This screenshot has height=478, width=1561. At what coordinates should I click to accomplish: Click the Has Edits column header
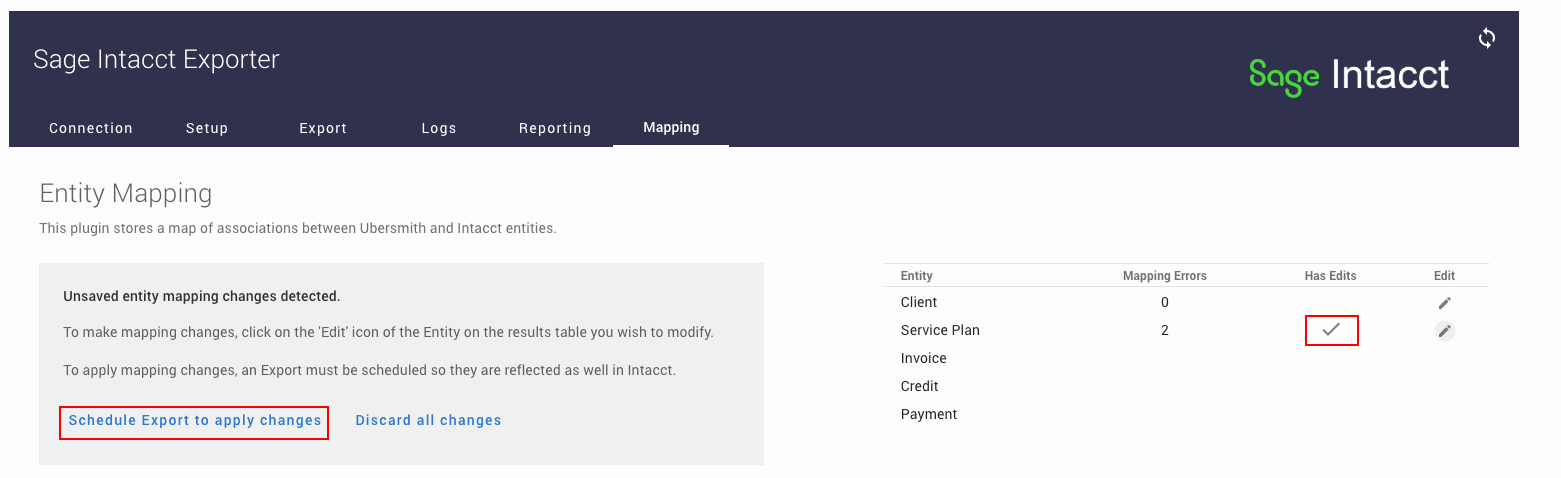1331,276
